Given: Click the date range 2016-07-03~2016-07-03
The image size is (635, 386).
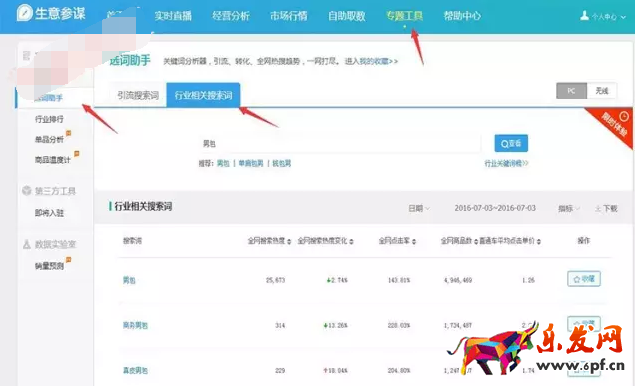Looking at the screenshot, I should pyautogui.click(x=495, y=208).
